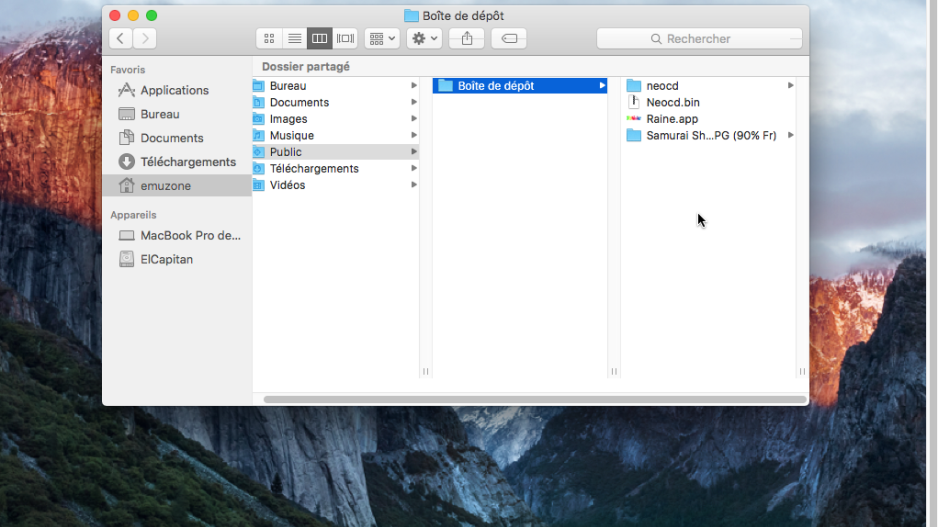
Task: Zoom the Finder window with green button
Action: point(152,16)
